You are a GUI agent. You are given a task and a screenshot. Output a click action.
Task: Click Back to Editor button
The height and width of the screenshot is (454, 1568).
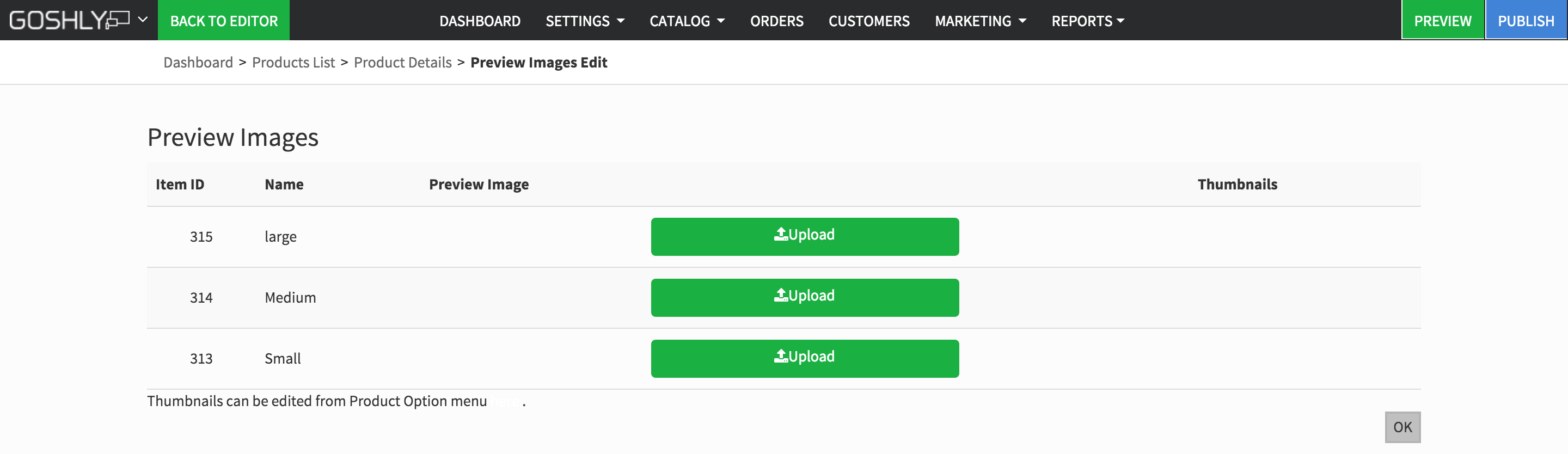(223, 21)
